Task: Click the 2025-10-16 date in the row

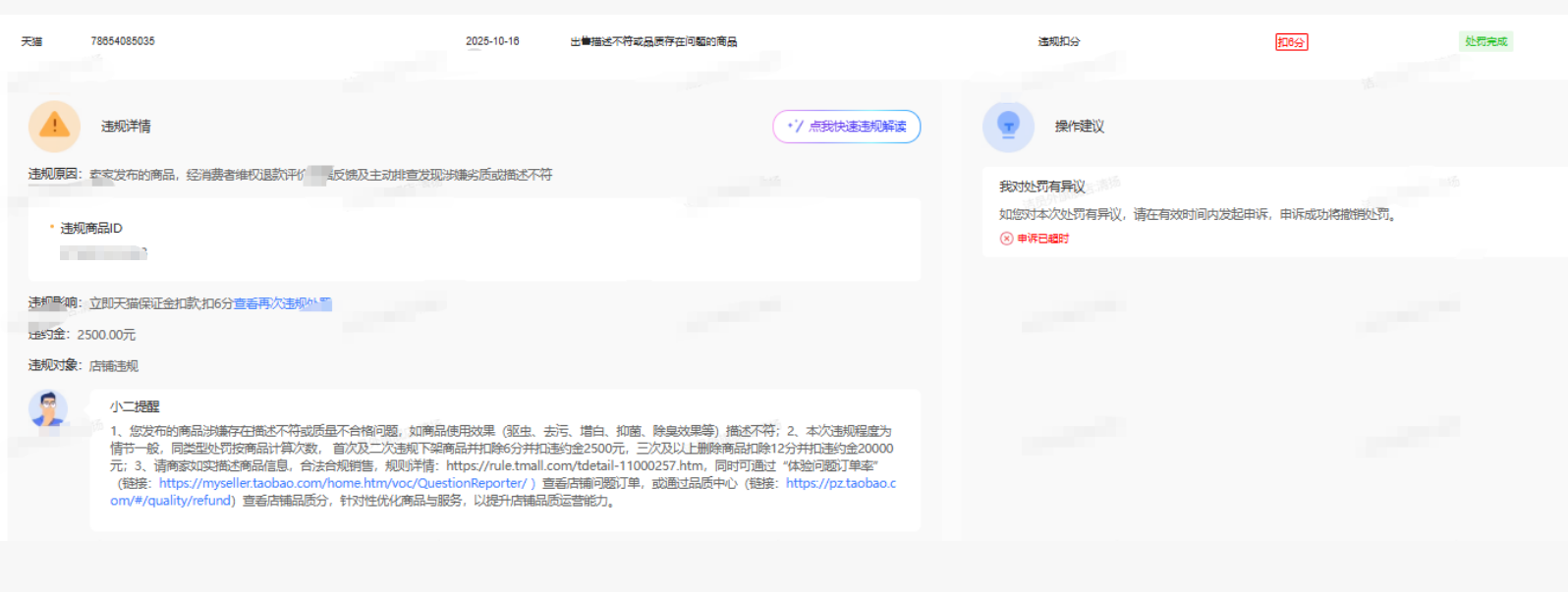Action: click(x=492, y=41)
